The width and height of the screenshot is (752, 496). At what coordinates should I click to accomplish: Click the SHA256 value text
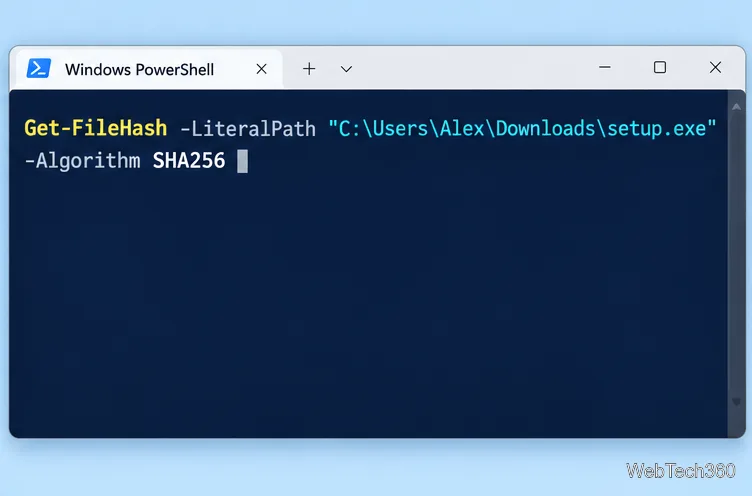point(189,161)
